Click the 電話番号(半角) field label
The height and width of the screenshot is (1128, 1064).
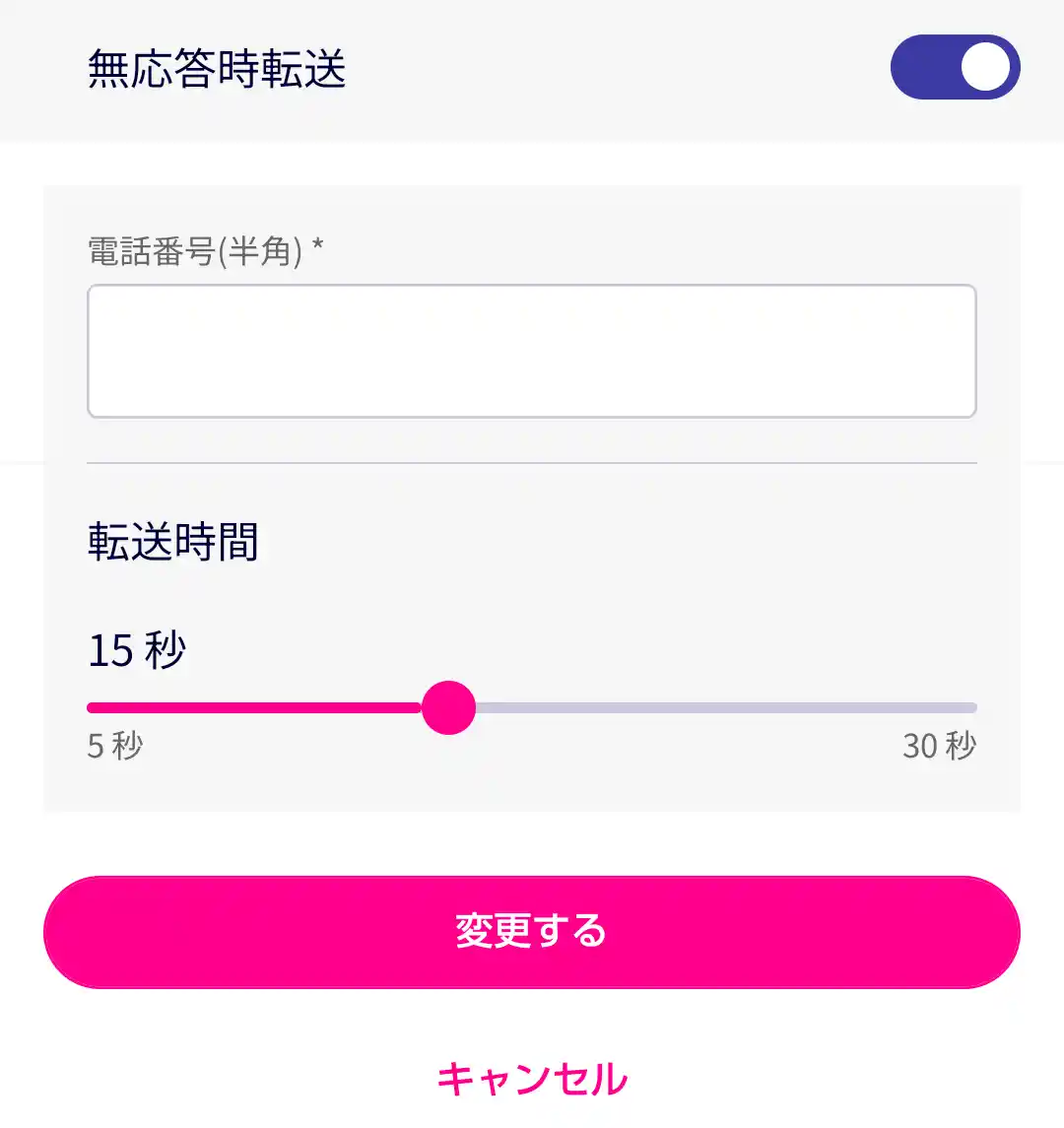coord(195,252)
